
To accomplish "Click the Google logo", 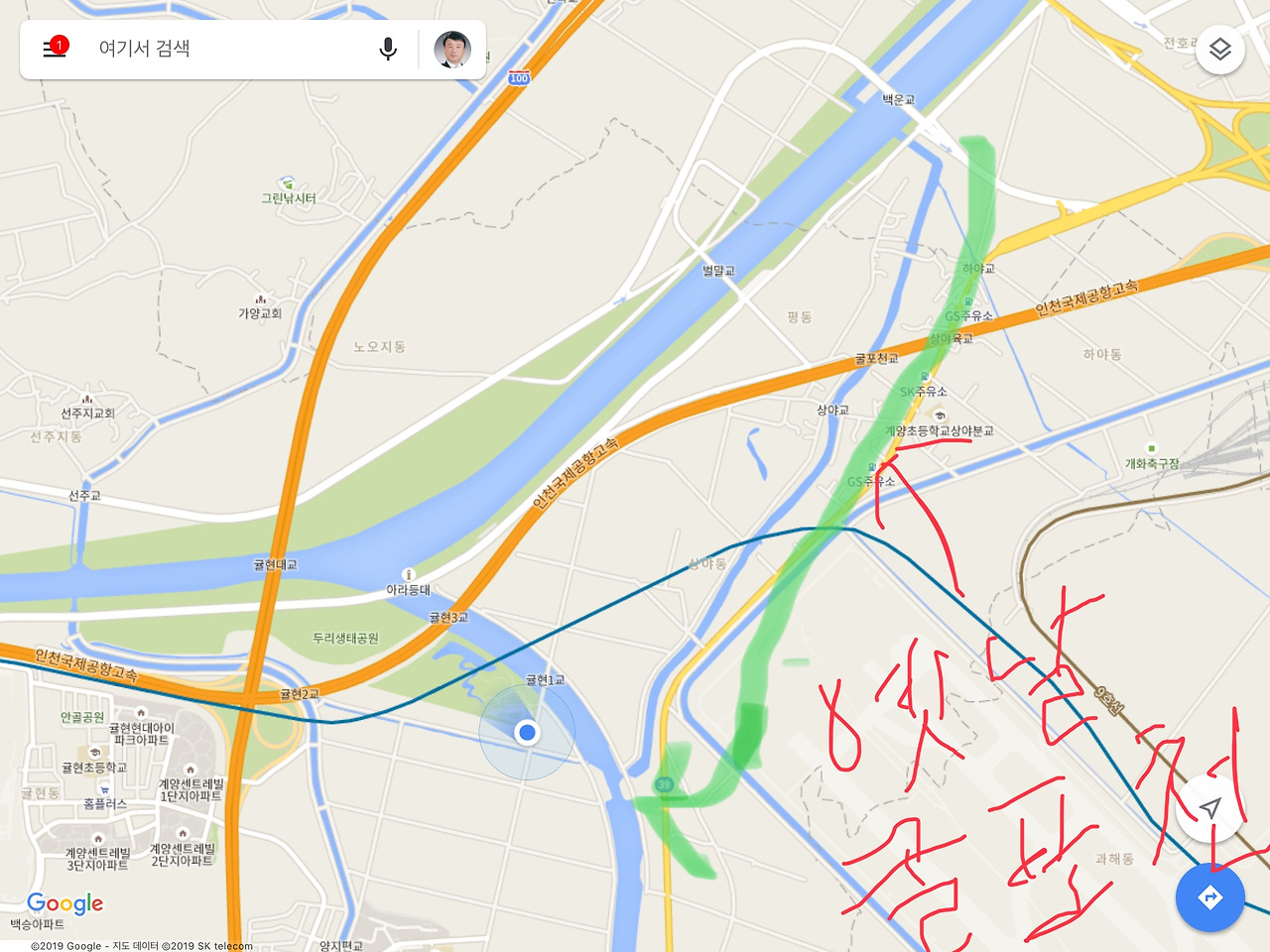I will pyautogui.click(x=64, y=903).
